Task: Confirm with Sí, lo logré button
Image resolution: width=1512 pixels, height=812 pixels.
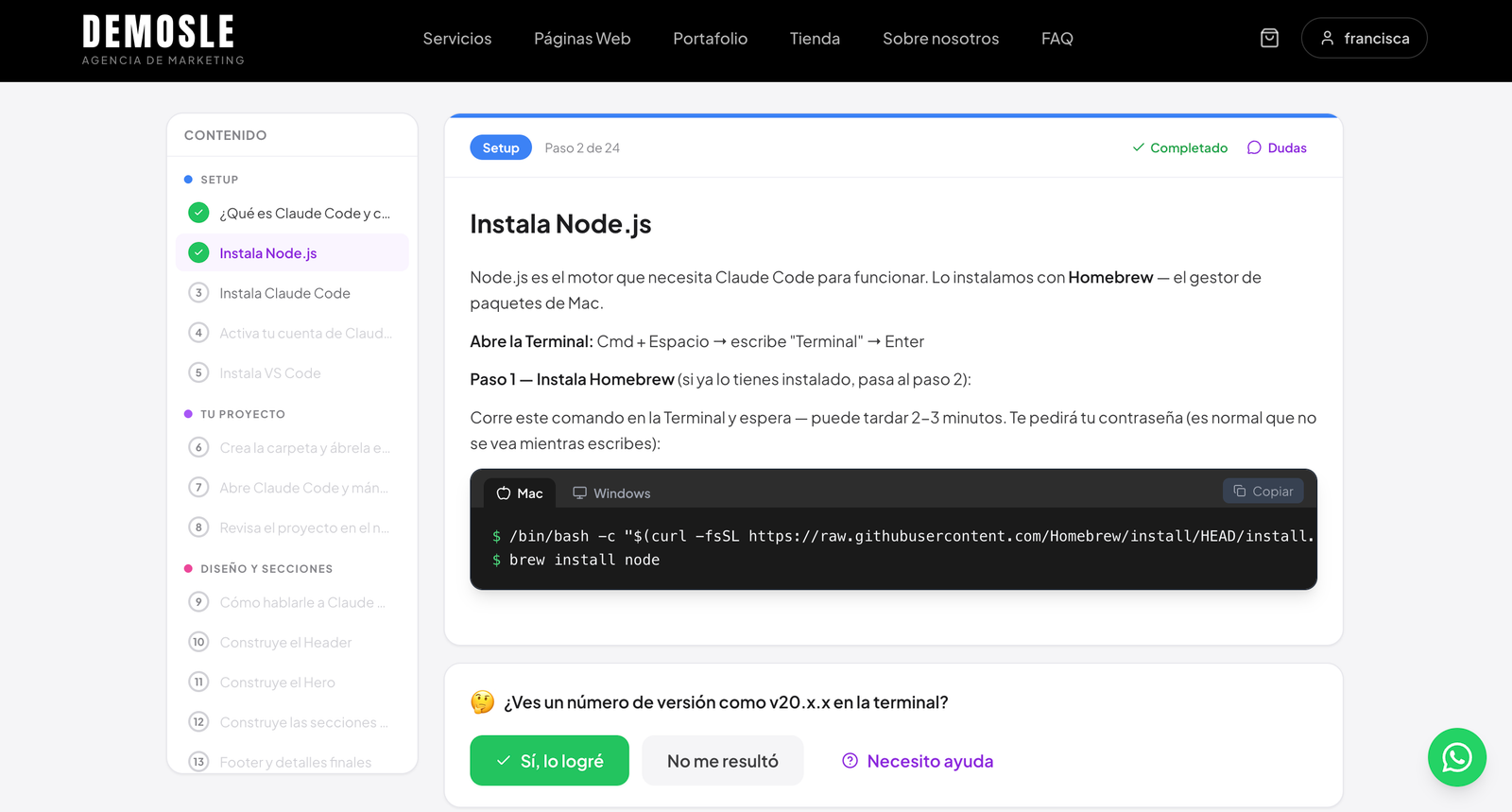Action: (549, 760)
